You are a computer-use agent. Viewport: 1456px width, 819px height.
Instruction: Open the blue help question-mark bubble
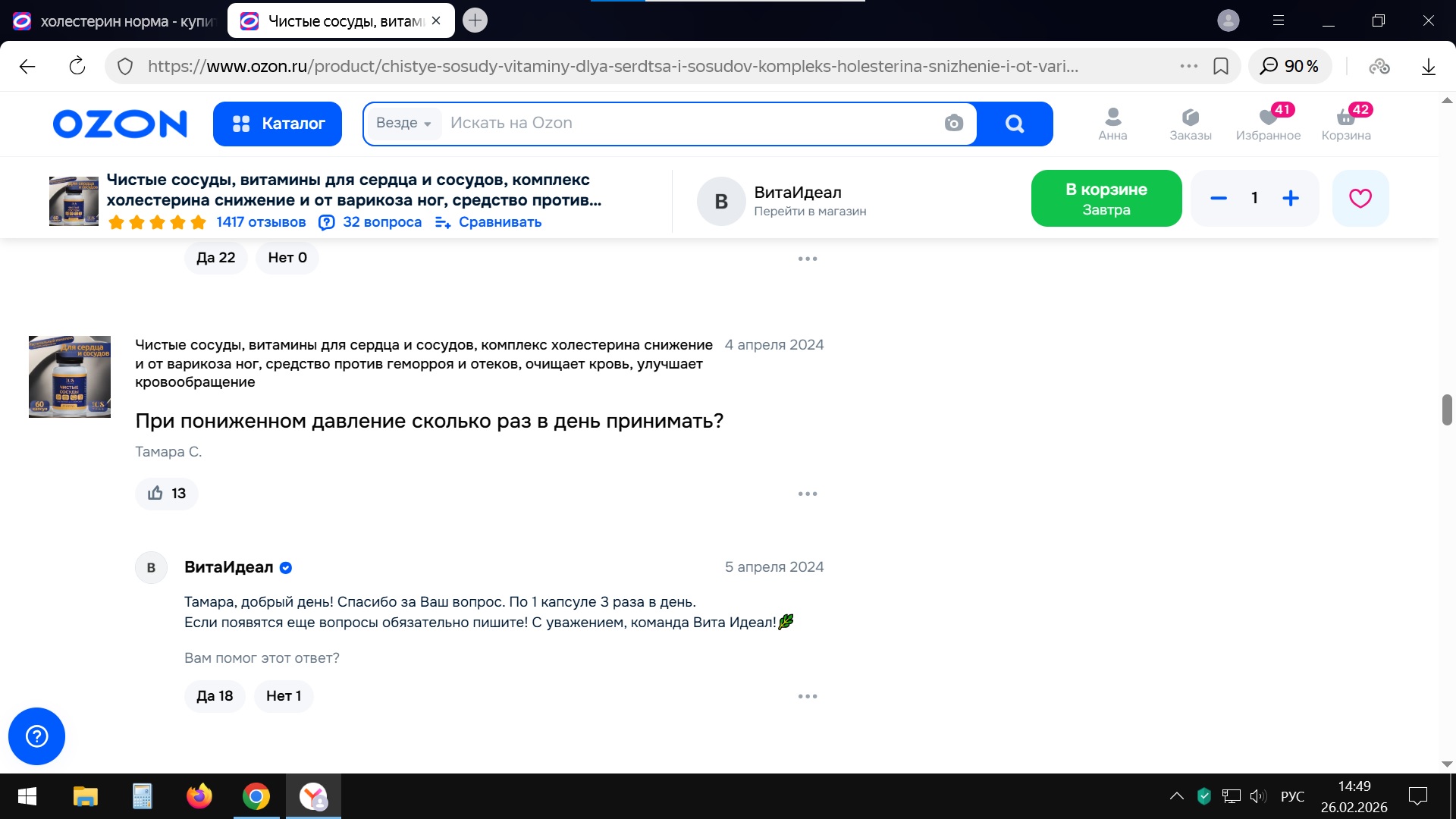pos(36,736)
